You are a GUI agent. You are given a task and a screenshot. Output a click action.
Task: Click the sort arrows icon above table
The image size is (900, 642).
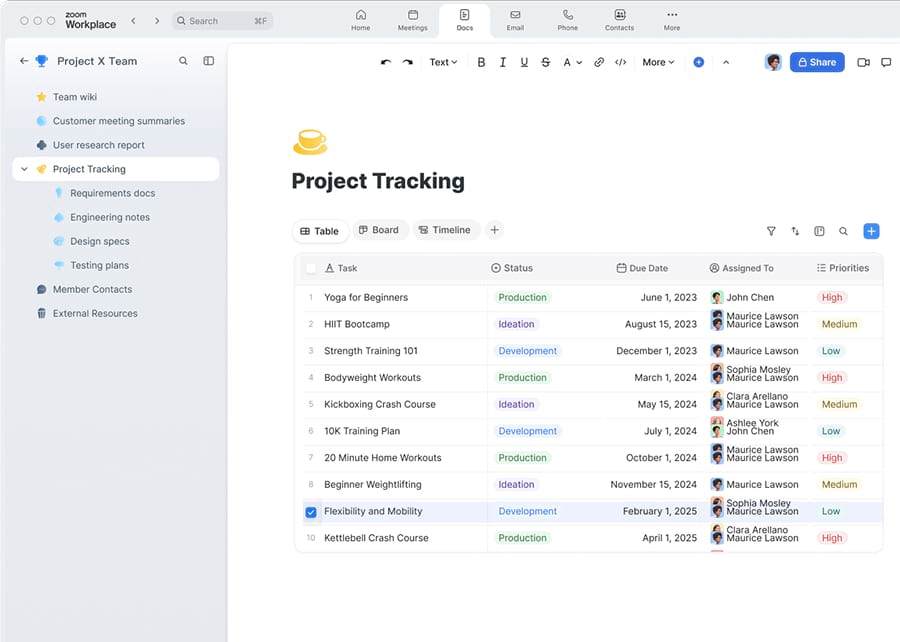pos(795,231)
